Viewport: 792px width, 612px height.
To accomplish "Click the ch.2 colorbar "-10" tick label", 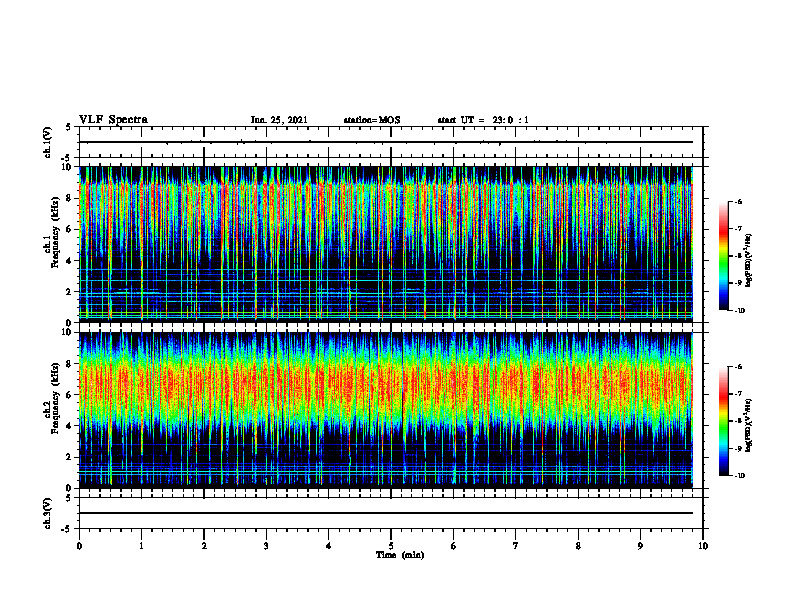I will pyautogui.click(x=740, y=475).
